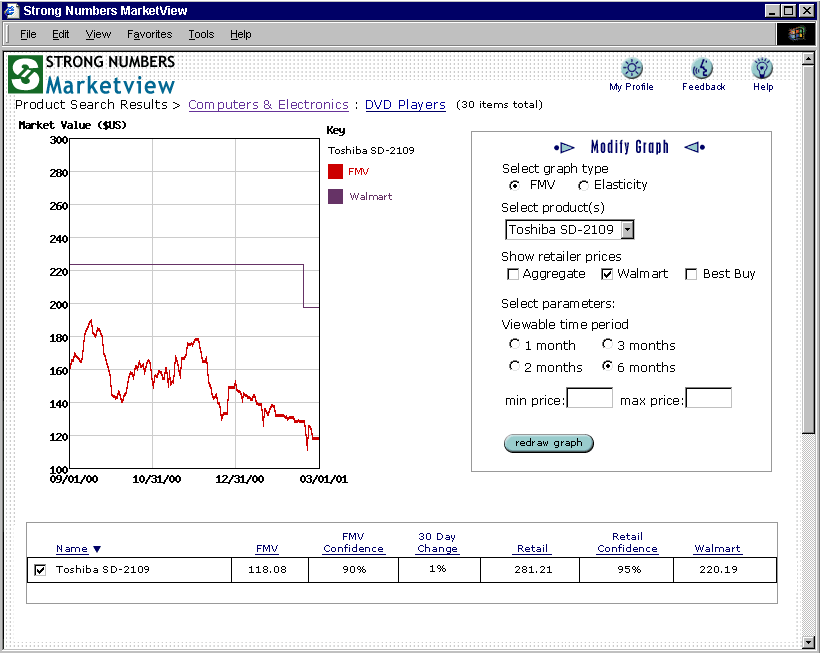Select the 3 months time period
The image size is (820, 653).
(607, 345)
